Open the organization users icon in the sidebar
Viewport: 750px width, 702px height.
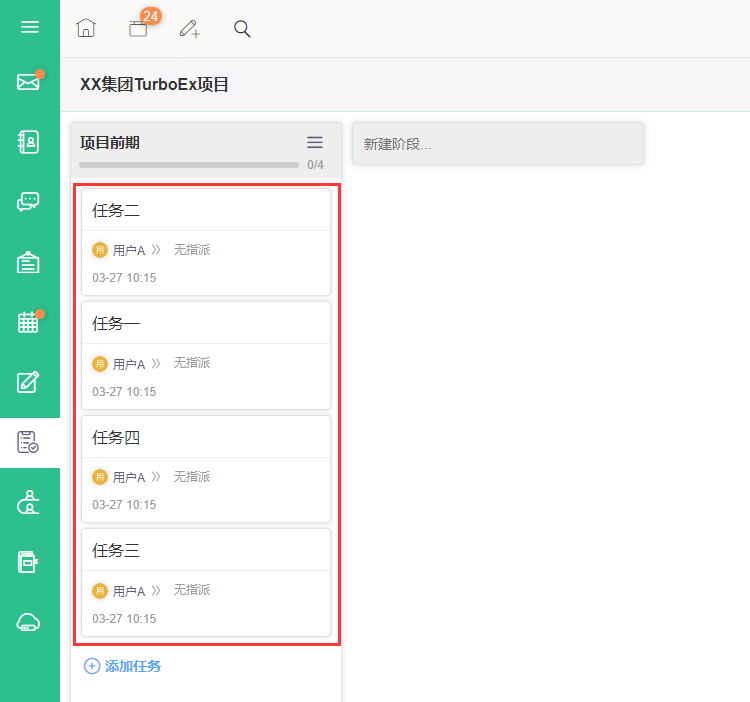[x=28, y=502]
